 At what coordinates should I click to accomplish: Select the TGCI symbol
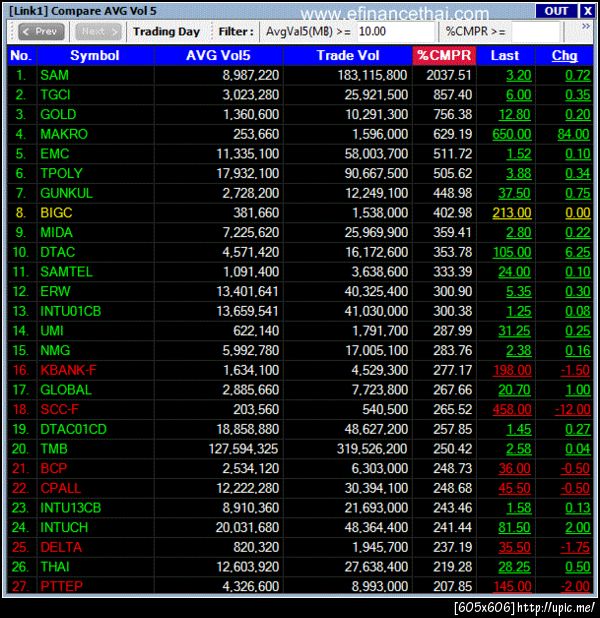(x=55, y=95)
